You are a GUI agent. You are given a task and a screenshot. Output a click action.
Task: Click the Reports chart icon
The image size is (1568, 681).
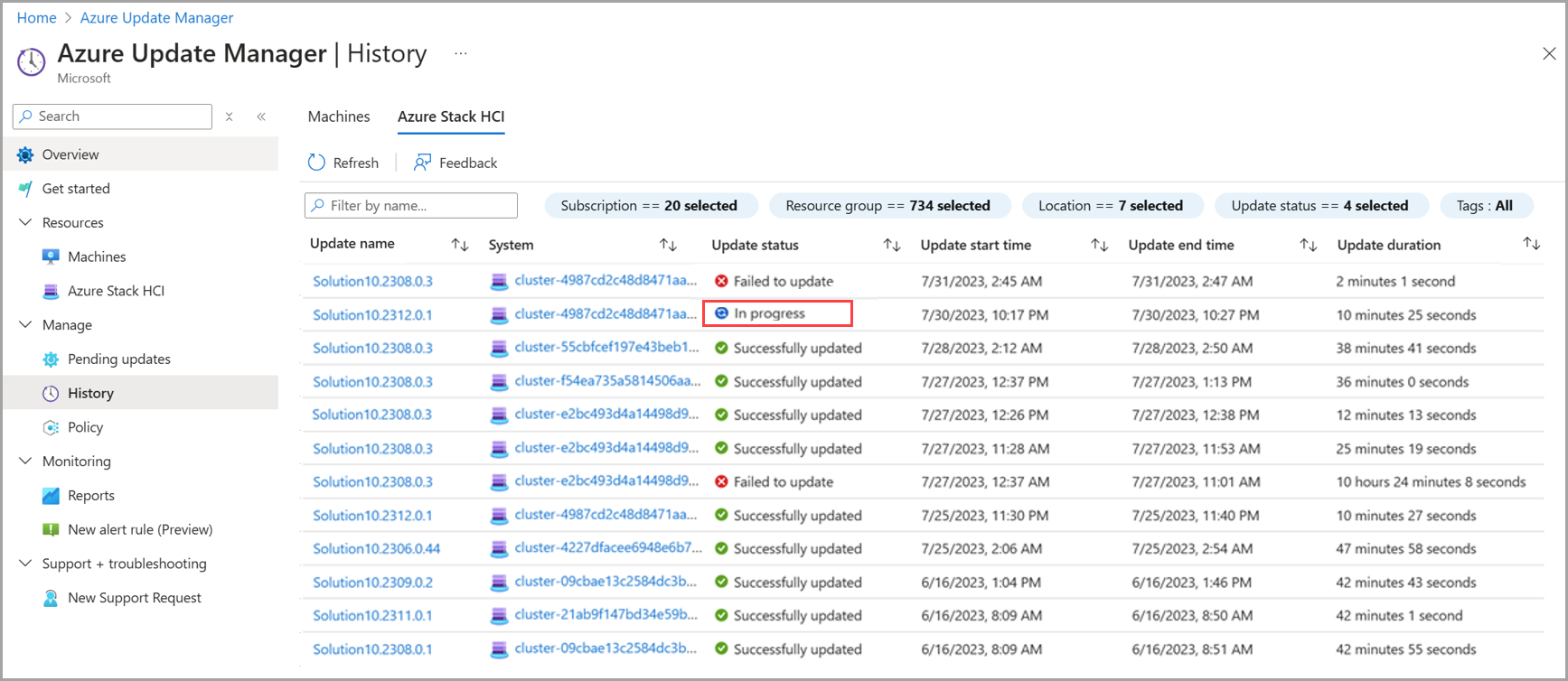pos(51,496)
